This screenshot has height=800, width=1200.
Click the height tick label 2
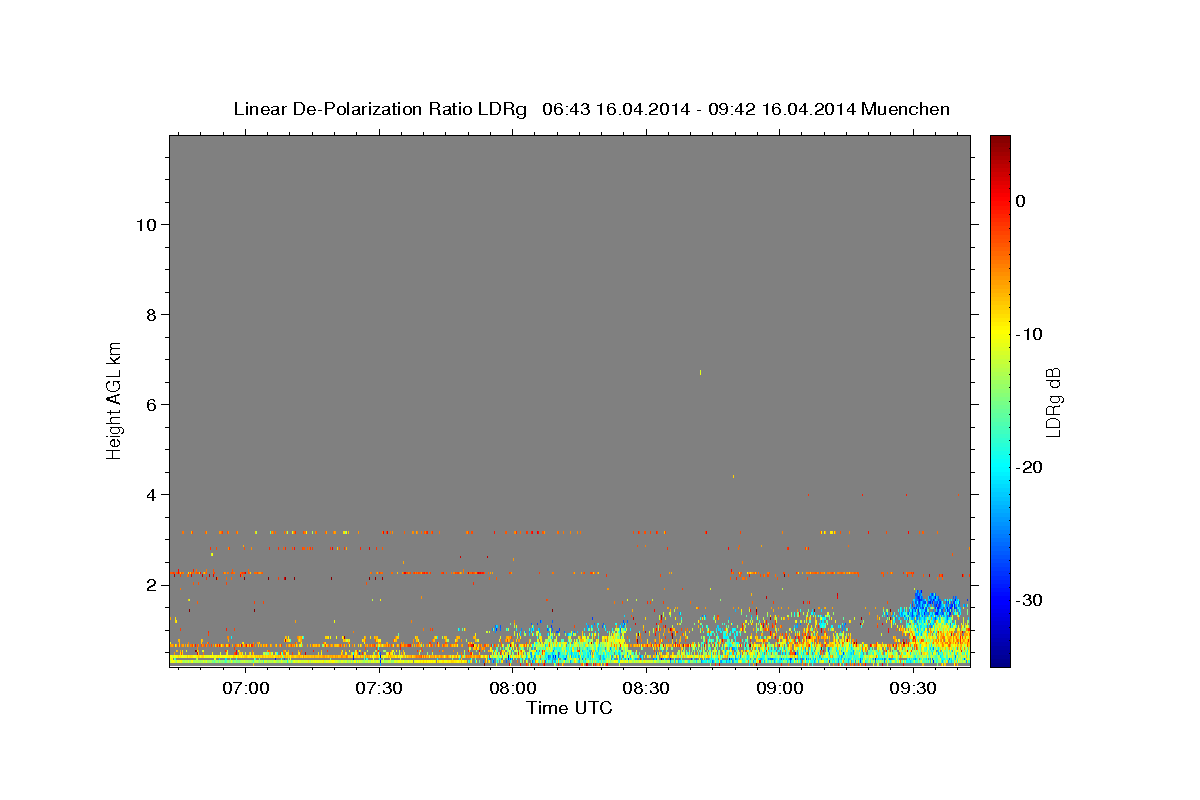tap(152, 584)
